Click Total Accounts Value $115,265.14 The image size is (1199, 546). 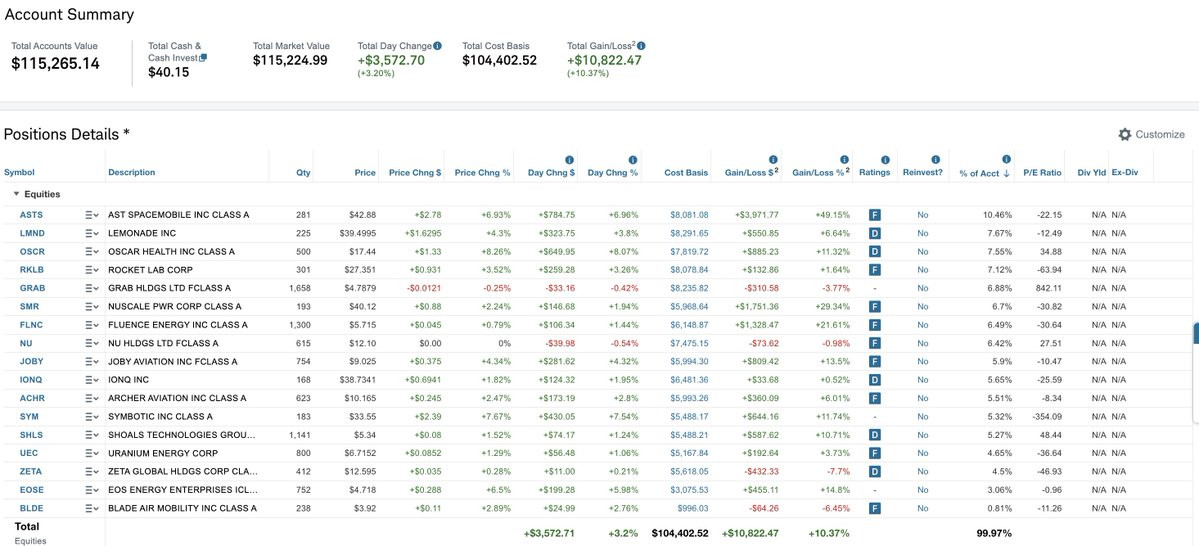tap(55, 63)
